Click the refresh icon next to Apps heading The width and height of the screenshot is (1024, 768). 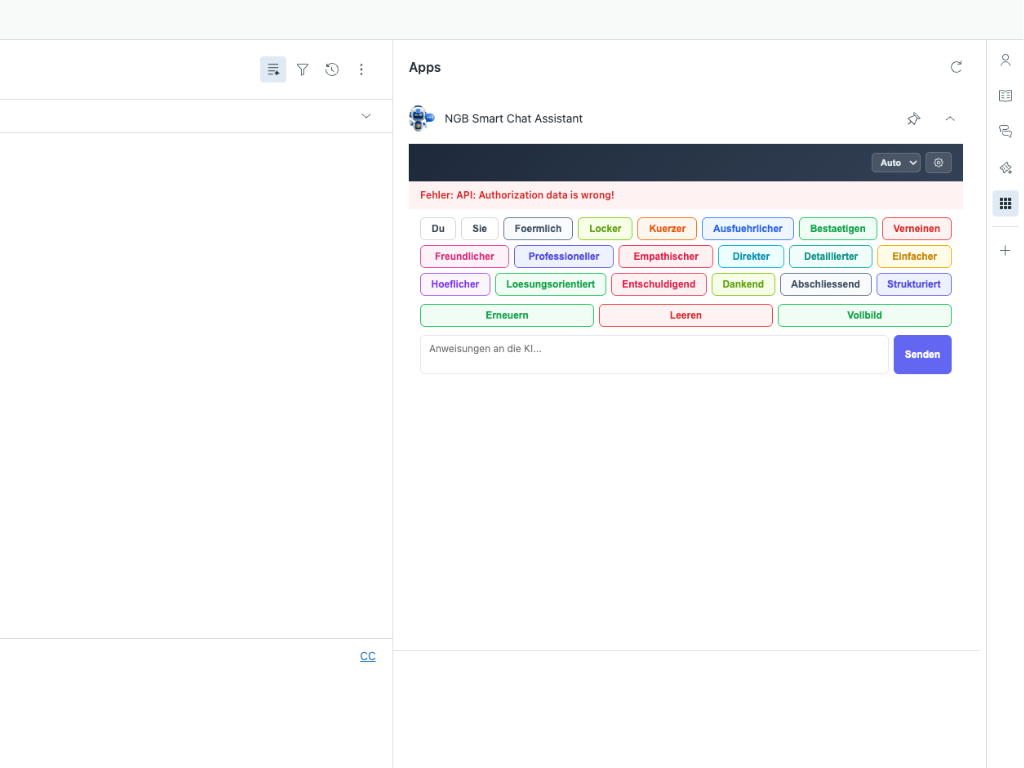coord(956,67)
